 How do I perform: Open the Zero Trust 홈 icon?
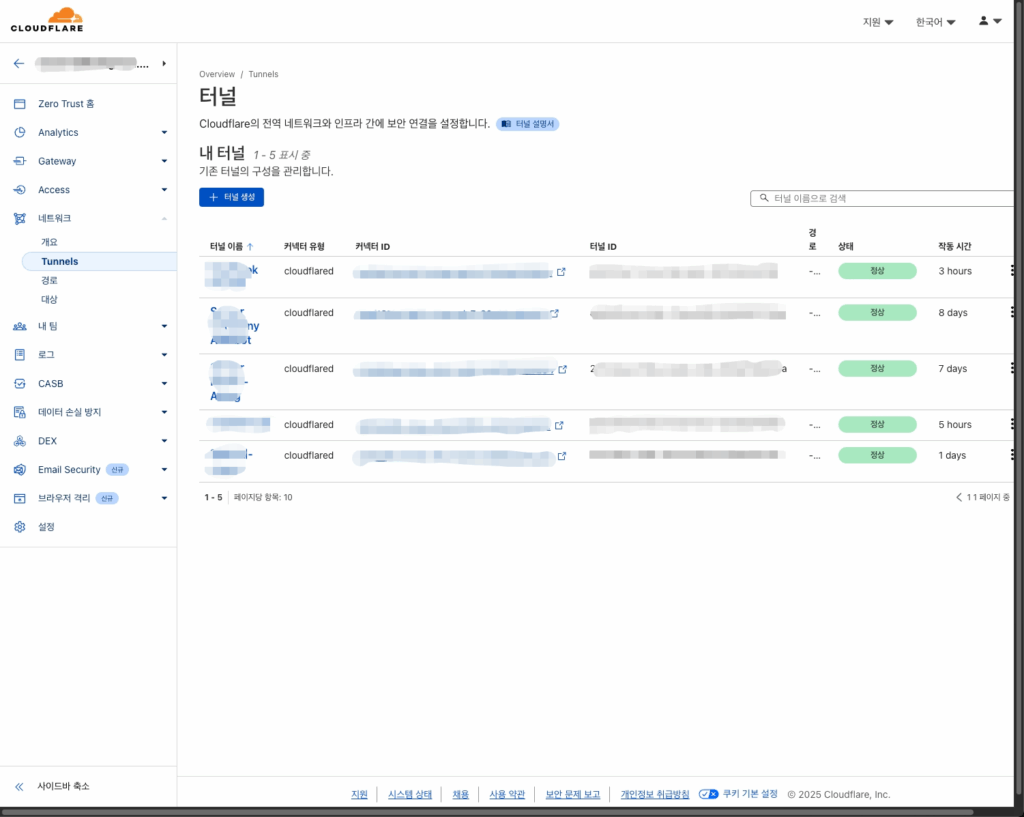click(x=20, y=104)
